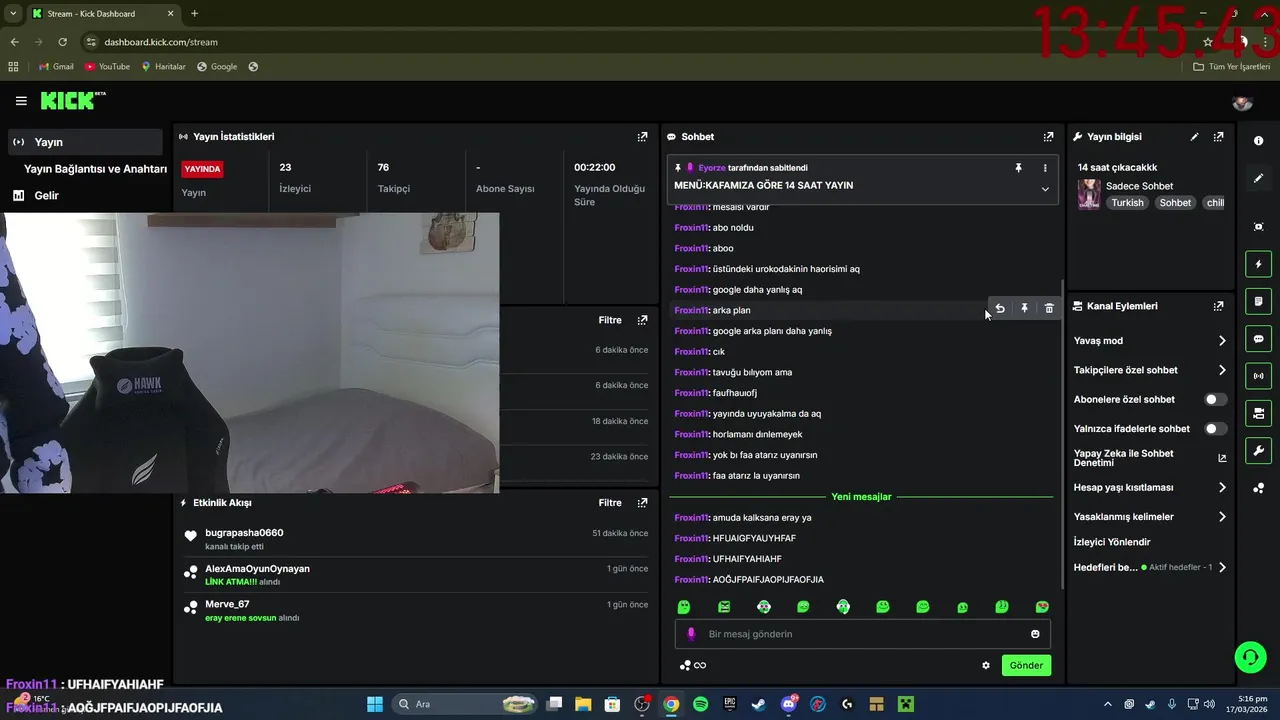The width and height of the screenshot is (1280, 720).
Task: Open Steam from the Windows taskbar
Action: (x=759, y=704)
